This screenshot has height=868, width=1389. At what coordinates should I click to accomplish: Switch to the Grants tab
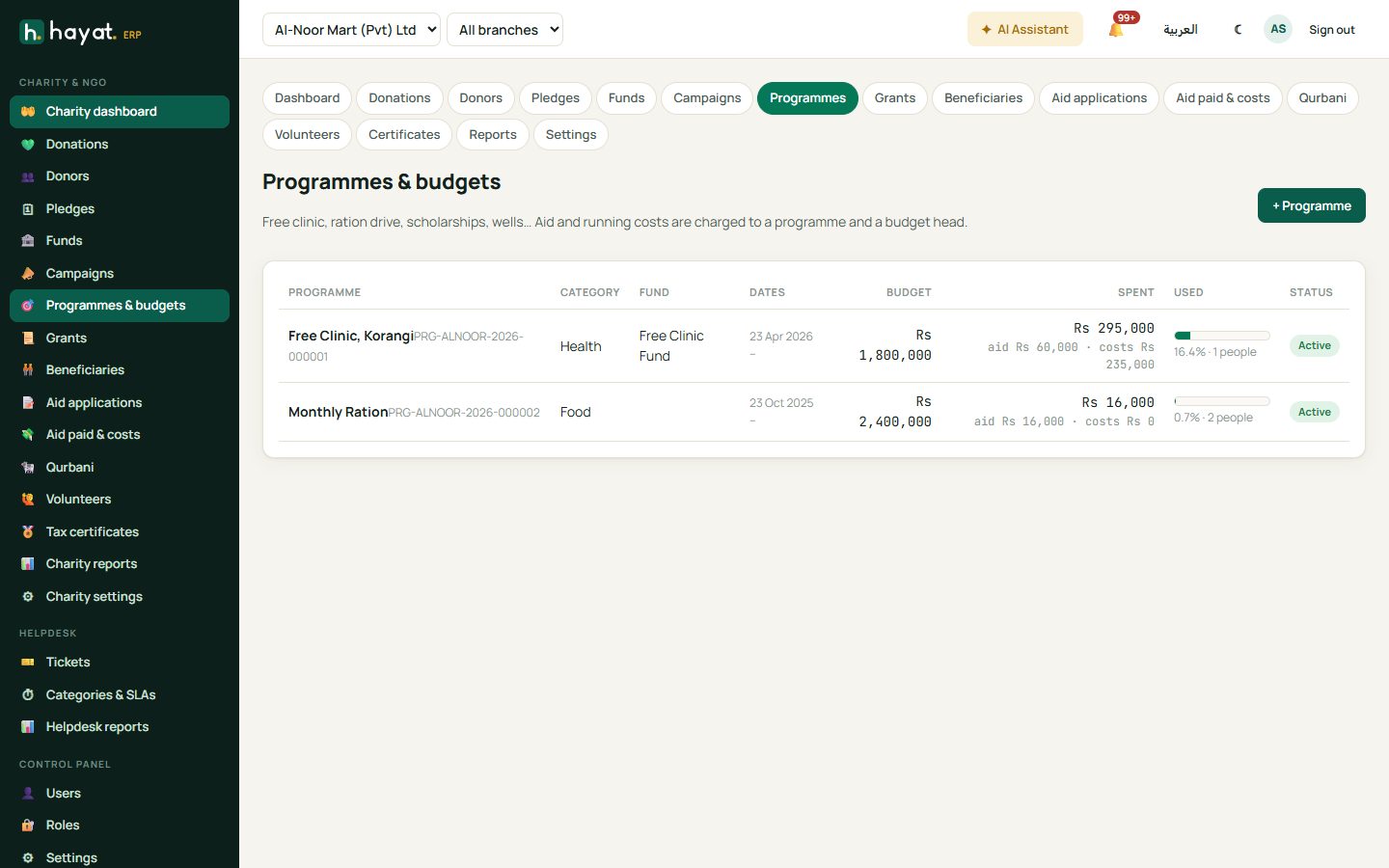(895, 98)
